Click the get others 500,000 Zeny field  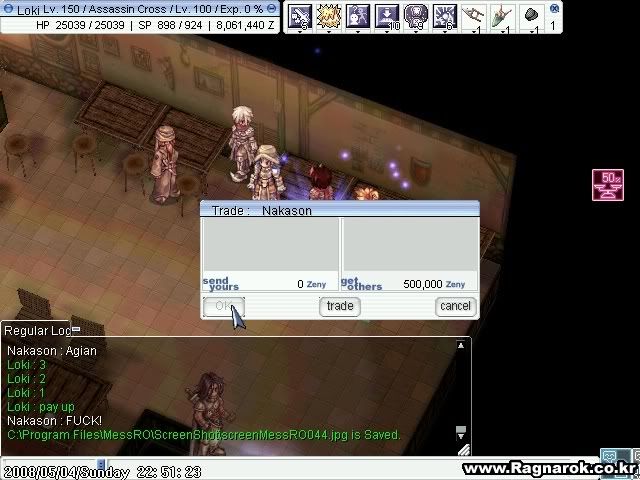pos(409,283)
